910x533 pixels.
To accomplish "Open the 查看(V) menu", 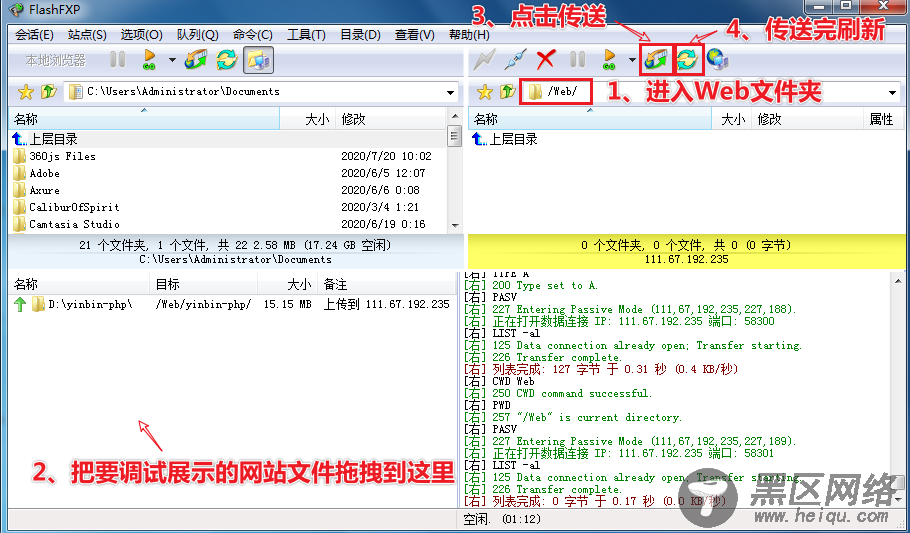I will click(x=414, y=35).
